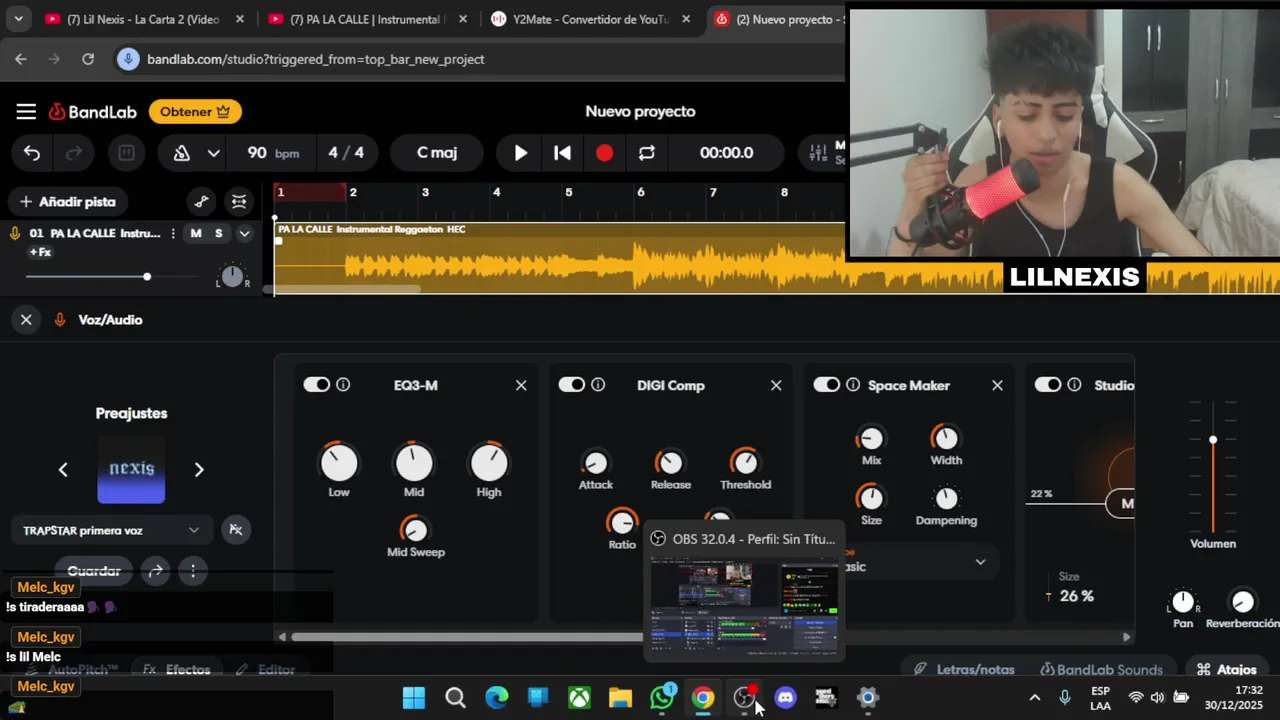Expand the track 01 chevron dropdown
This screenshot has height=720, width=1280.
pyautogui.click(x=244, y=233)
